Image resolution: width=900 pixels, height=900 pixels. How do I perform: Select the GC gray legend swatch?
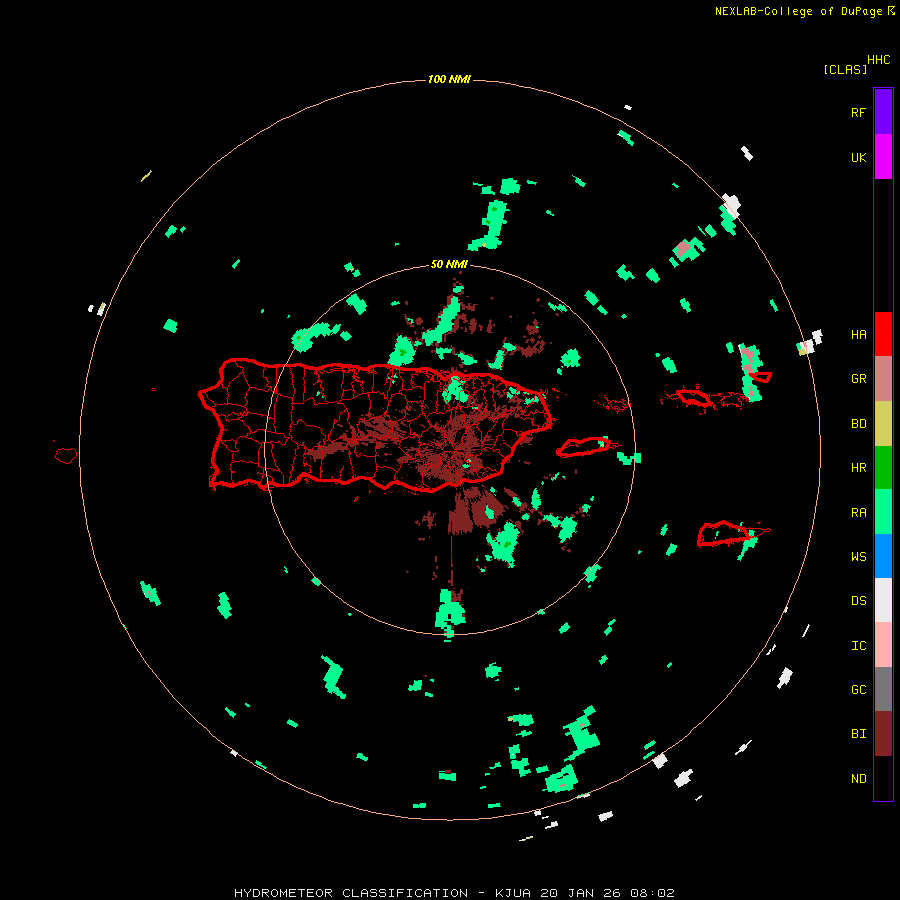click(883, 689)
